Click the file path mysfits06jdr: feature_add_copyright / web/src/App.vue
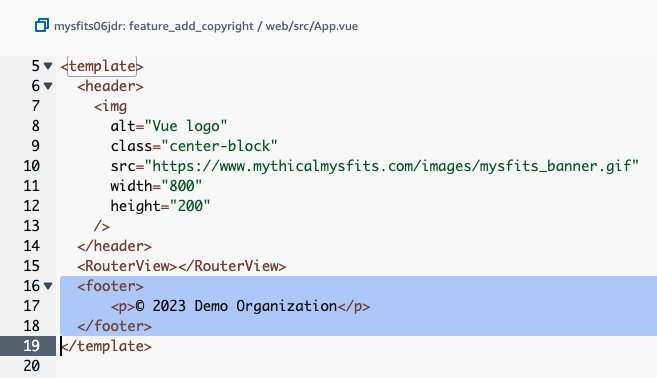Screen dimensions: 657x378 [x=206, y=26]
